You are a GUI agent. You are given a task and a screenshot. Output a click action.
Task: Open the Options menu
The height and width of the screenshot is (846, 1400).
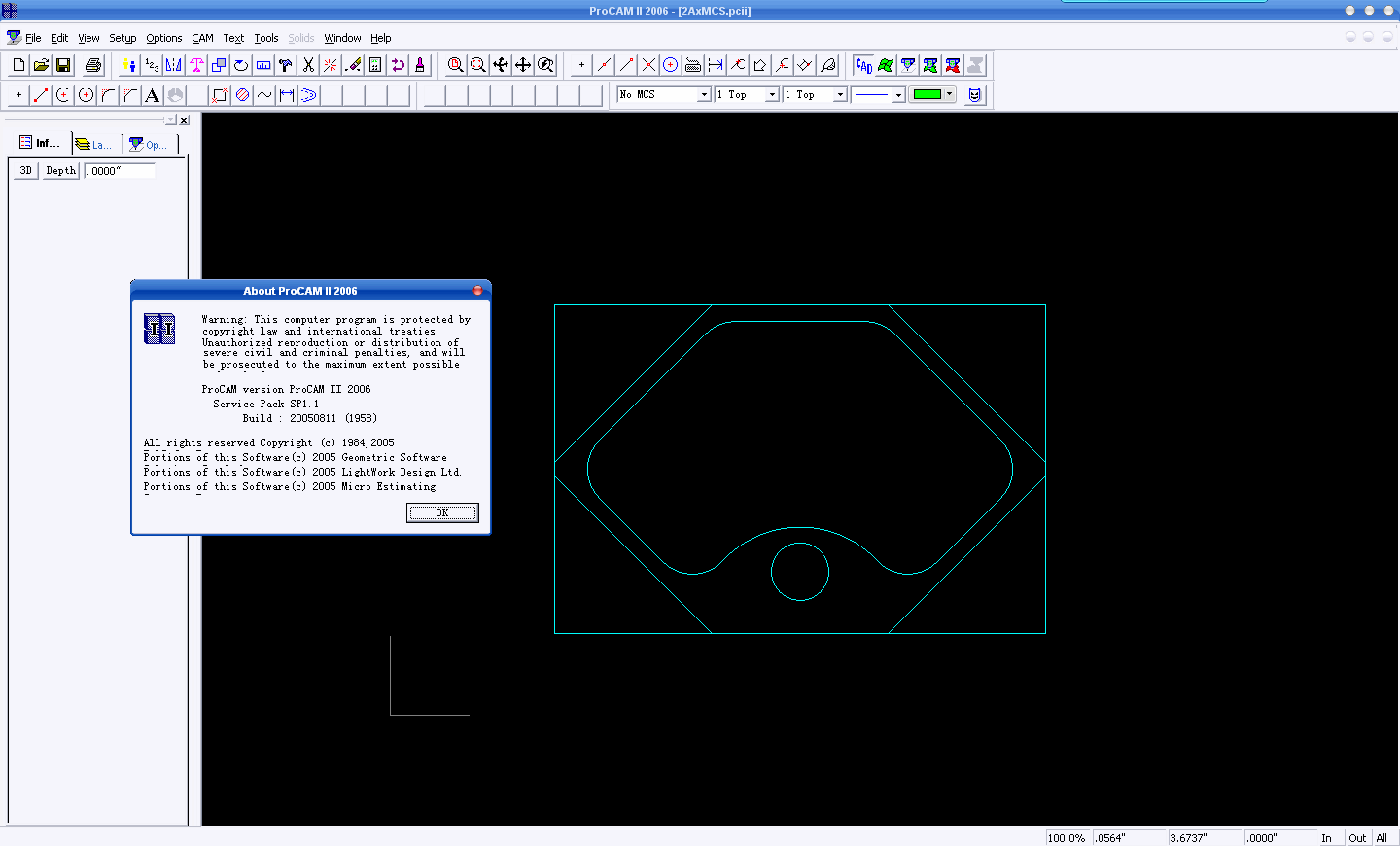pyautogui.click(x=164, y=38)
